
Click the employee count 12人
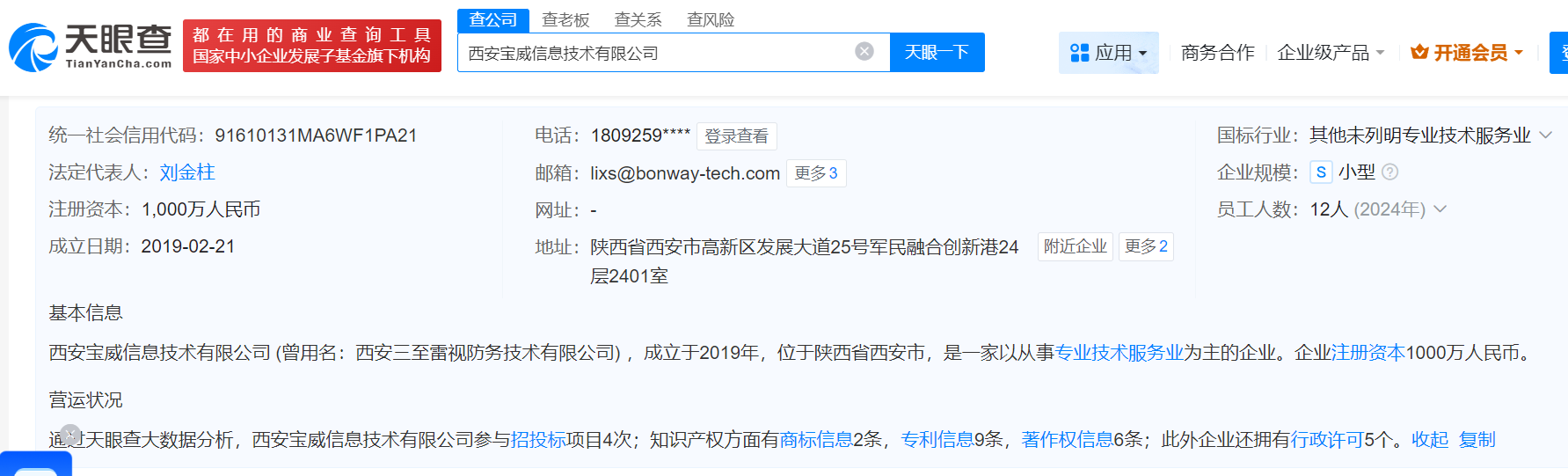1329,209
